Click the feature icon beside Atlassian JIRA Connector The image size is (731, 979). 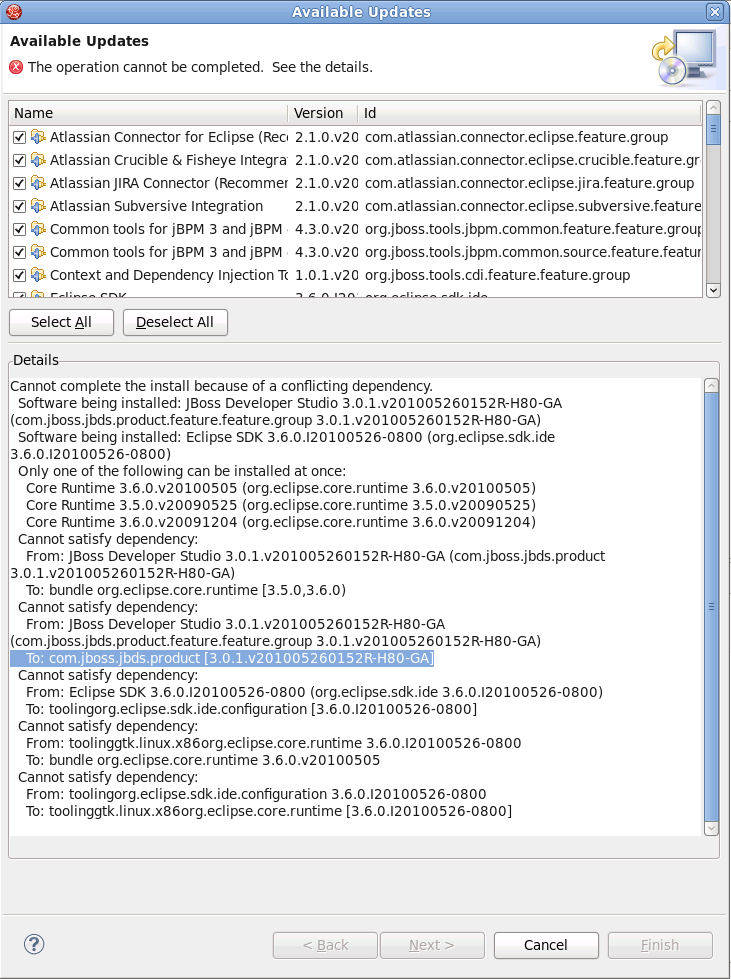[38, 183]
